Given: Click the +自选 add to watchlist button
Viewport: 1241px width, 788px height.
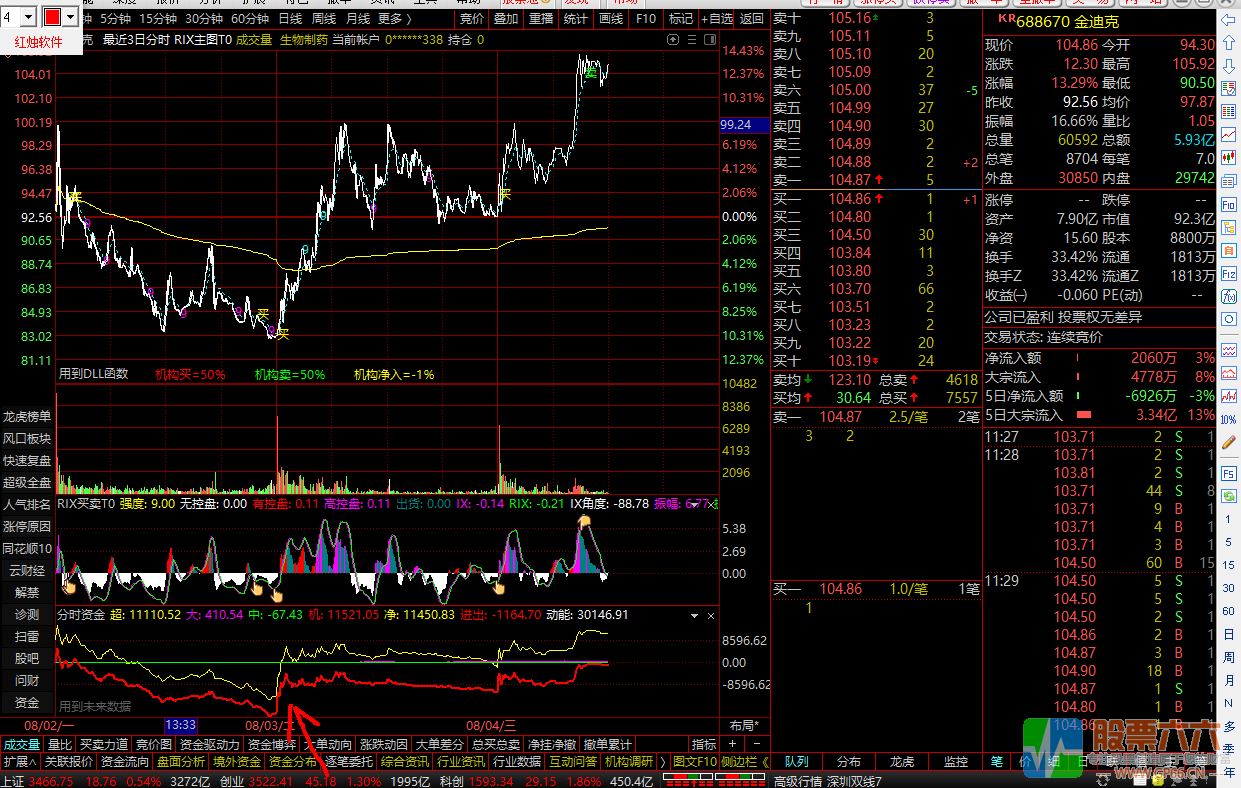Looking at the screenshot, I should click(716, 19).
